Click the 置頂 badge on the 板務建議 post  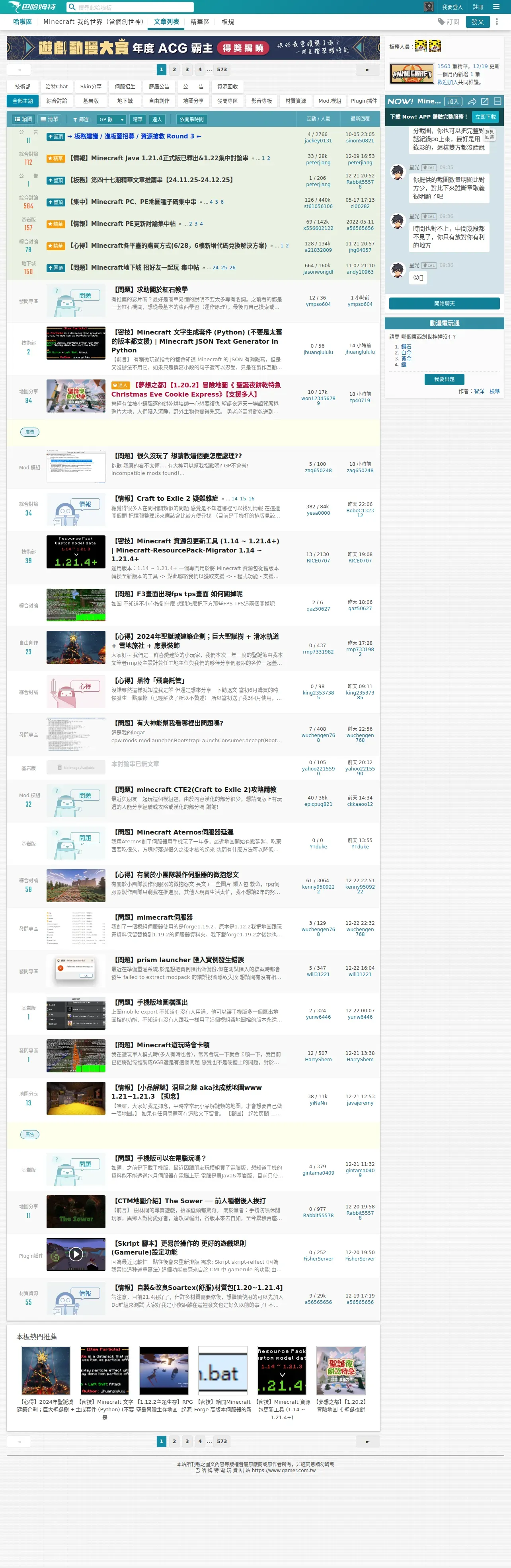[55, 136]
